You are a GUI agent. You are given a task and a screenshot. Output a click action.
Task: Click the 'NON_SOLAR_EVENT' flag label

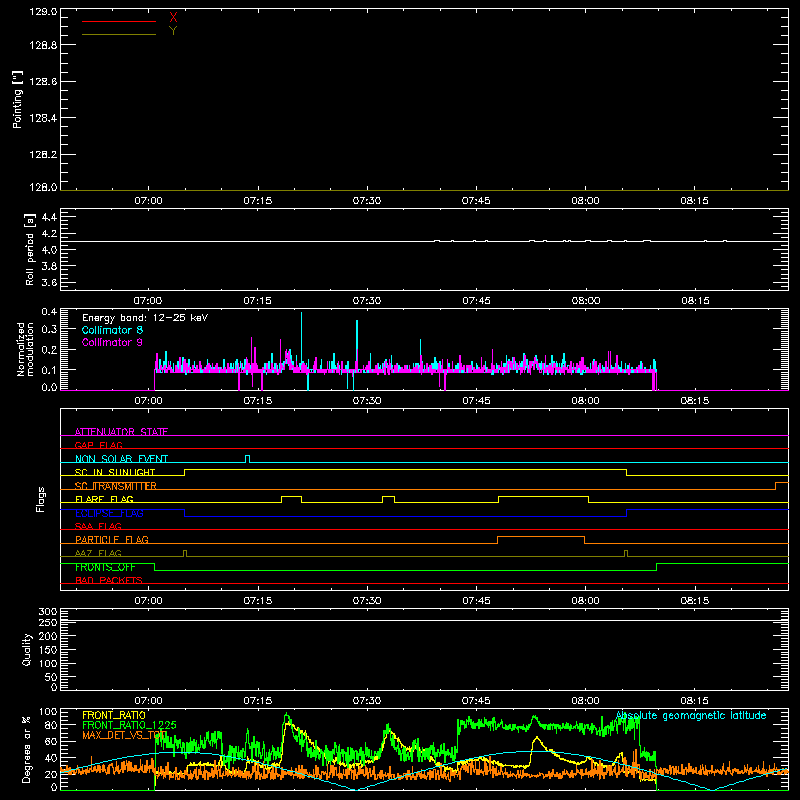[x=121, y=459]
